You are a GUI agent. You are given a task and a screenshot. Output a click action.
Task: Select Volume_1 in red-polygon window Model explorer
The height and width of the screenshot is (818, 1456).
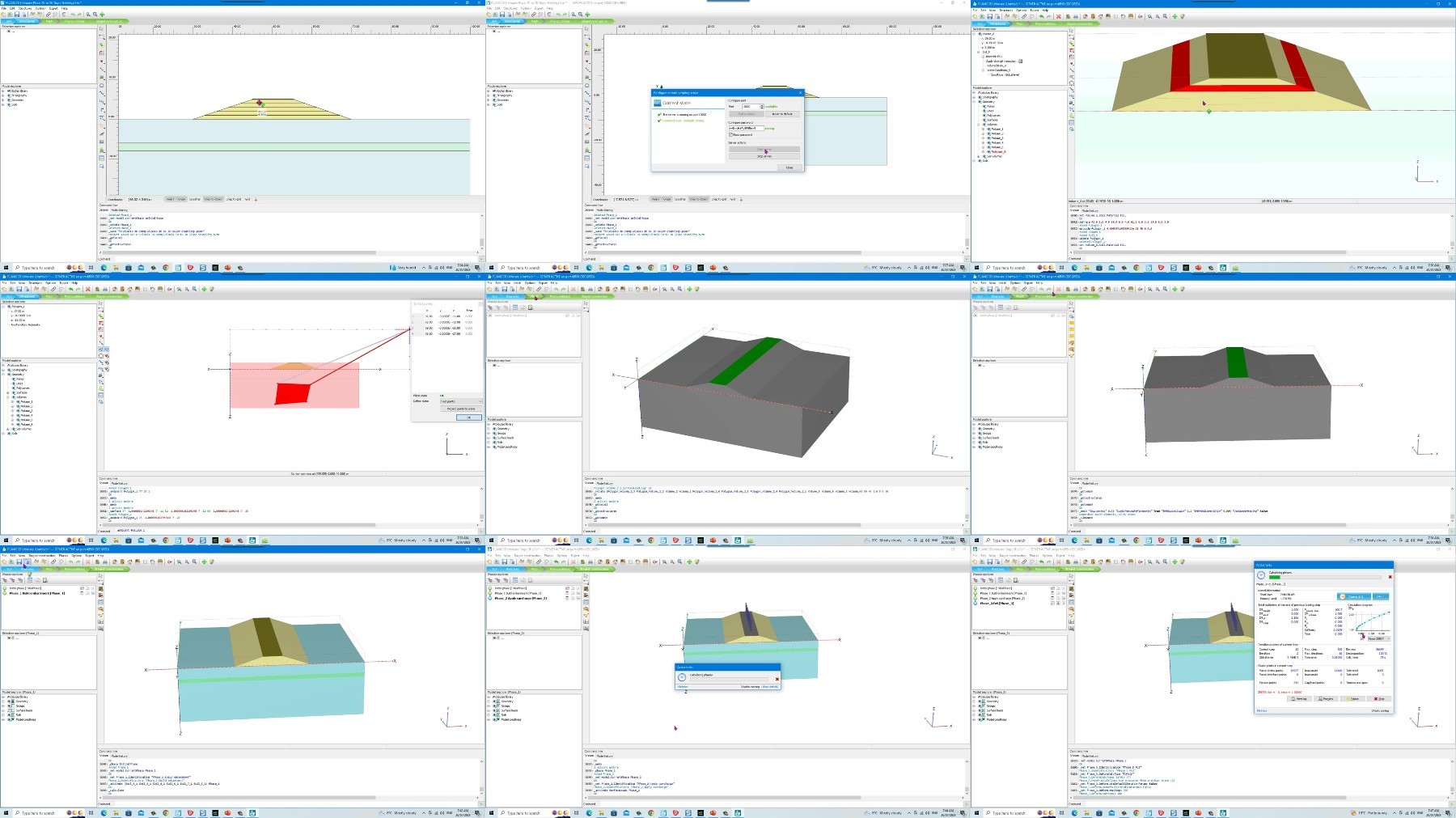pos(27,401)
